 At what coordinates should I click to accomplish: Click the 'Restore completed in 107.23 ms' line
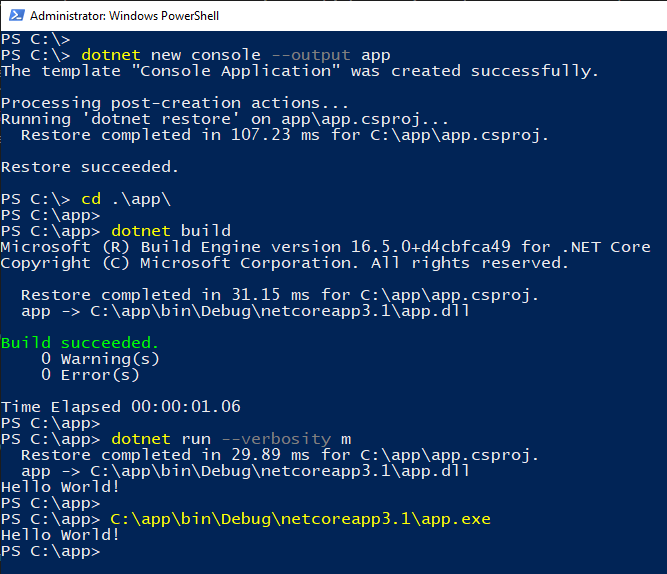[285, 135]
